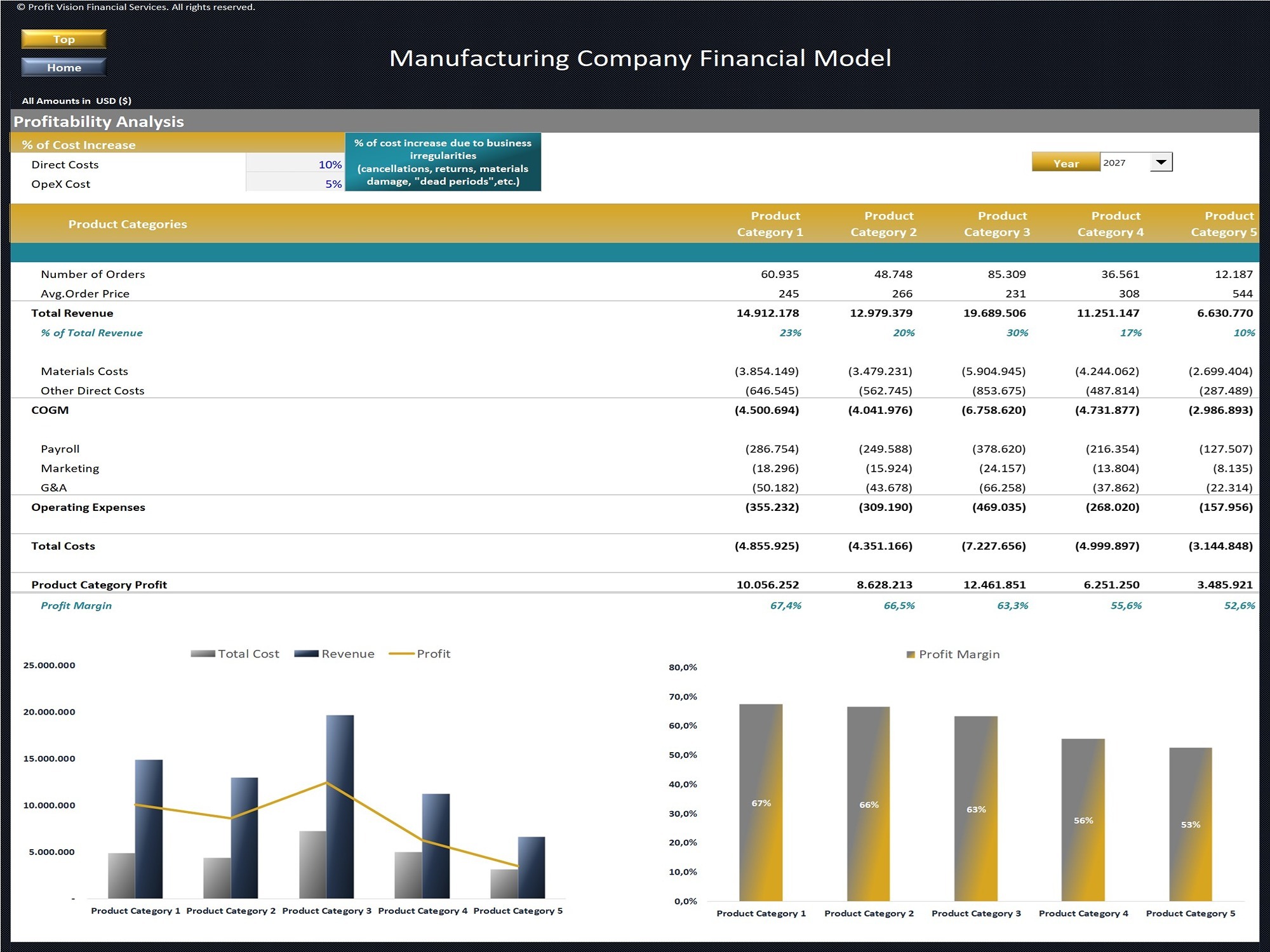
Task: Click Marketing value (8.135)
Action: point(1233,468)
